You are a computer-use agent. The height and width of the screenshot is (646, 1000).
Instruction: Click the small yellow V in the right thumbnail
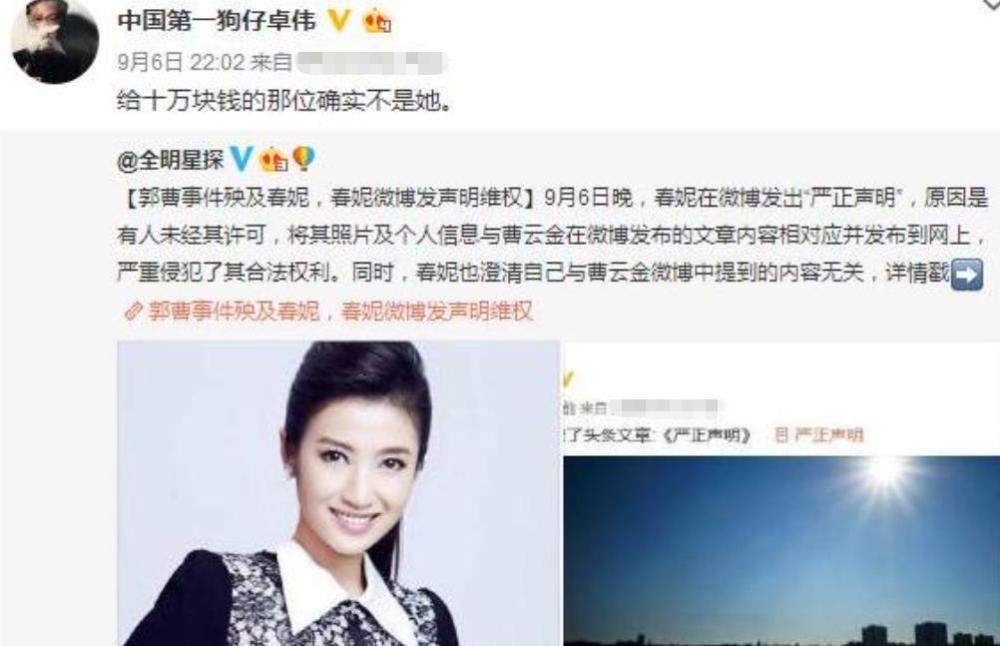tap(567, 381)
